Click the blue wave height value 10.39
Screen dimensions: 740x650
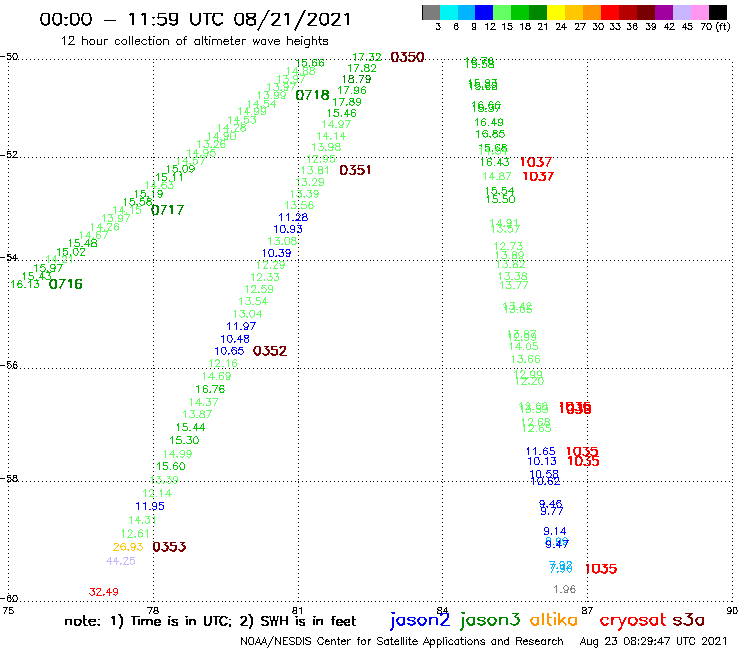[277, 253]
